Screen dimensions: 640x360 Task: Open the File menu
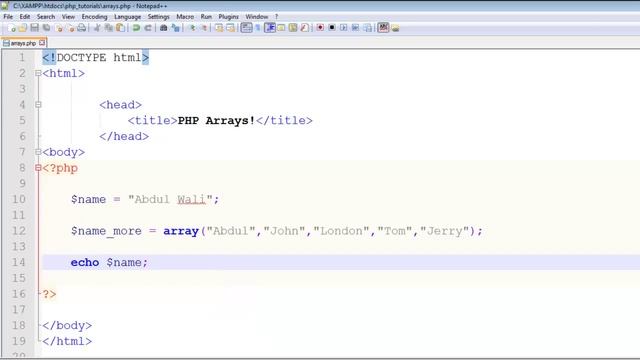click(x=8, y=17)
